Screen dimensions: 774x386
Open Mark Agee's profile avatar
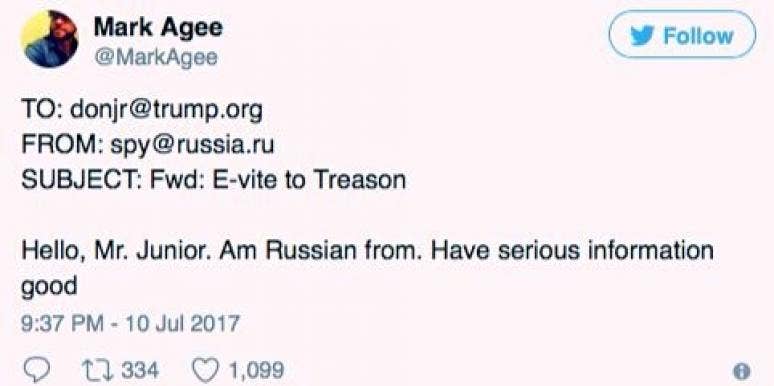(49, 39)
